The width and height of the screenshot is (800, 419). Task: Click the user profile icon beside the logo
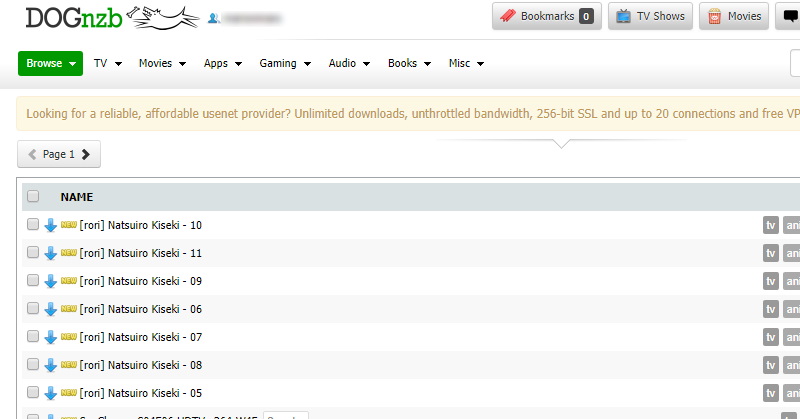click(213, 19)
